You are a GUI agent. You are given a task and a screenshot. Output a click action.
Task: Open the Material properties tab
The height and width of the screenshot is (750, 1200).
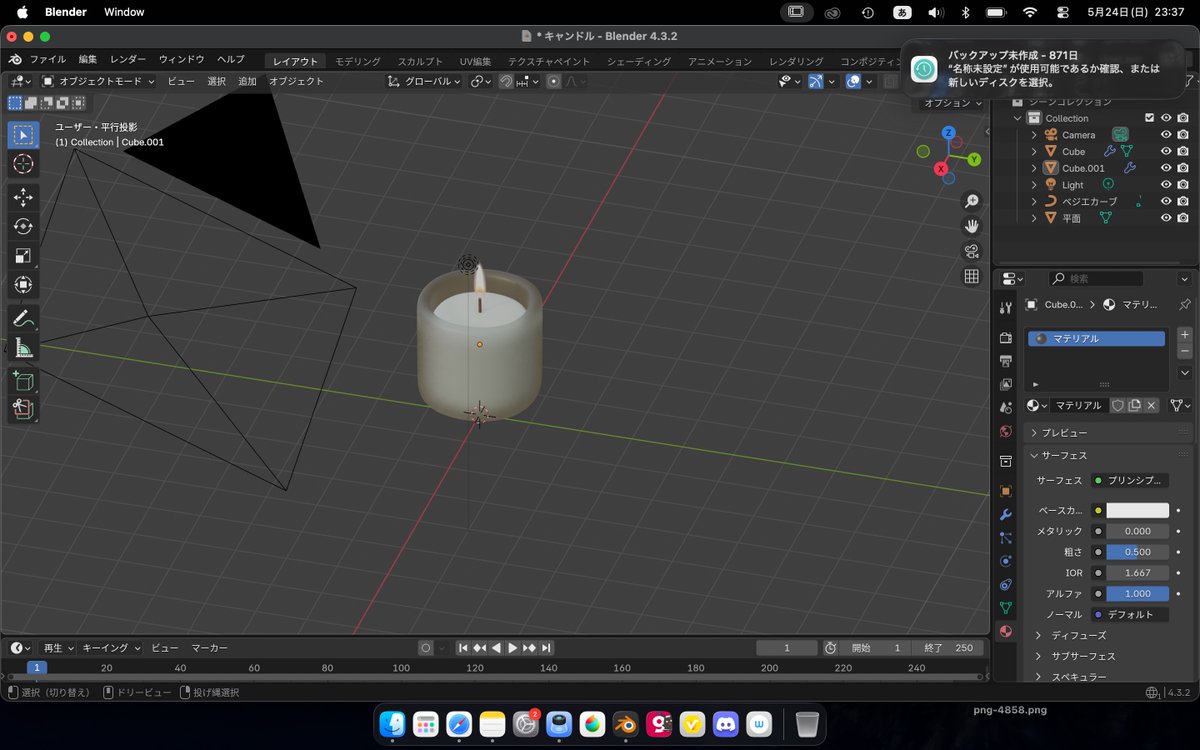click(1006, 631)
